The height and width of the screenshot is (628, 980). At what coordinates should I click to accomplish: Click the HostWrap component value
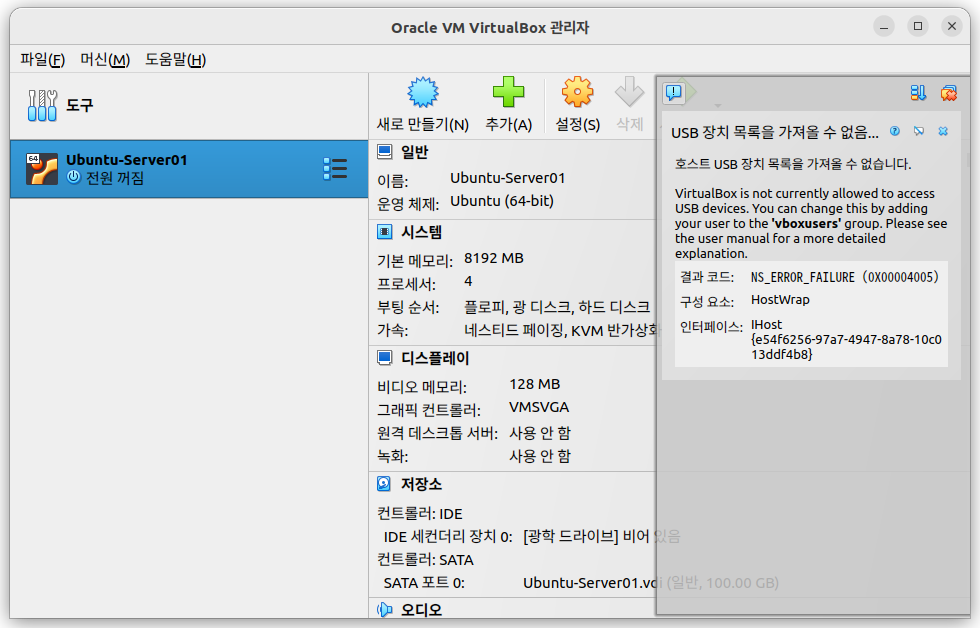tap(780, 300)
